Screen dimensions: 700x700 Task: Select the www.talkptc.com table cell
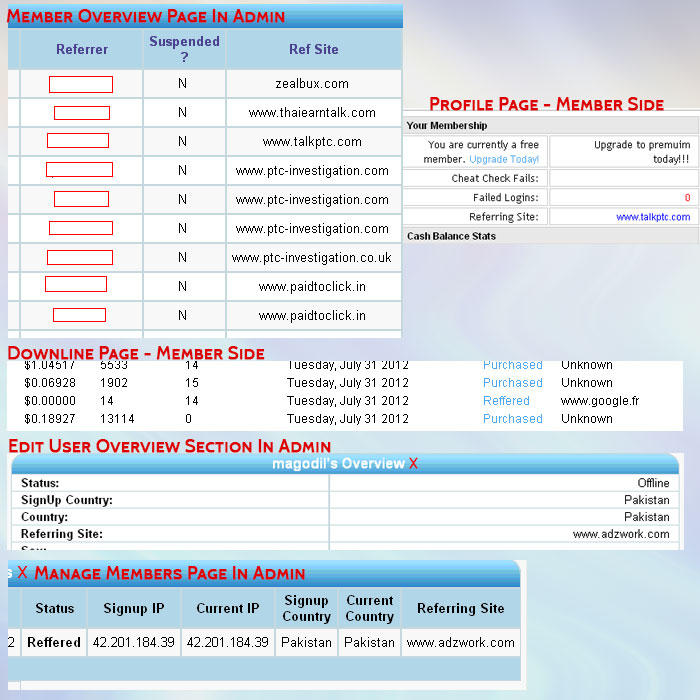[x=312, y=142]
